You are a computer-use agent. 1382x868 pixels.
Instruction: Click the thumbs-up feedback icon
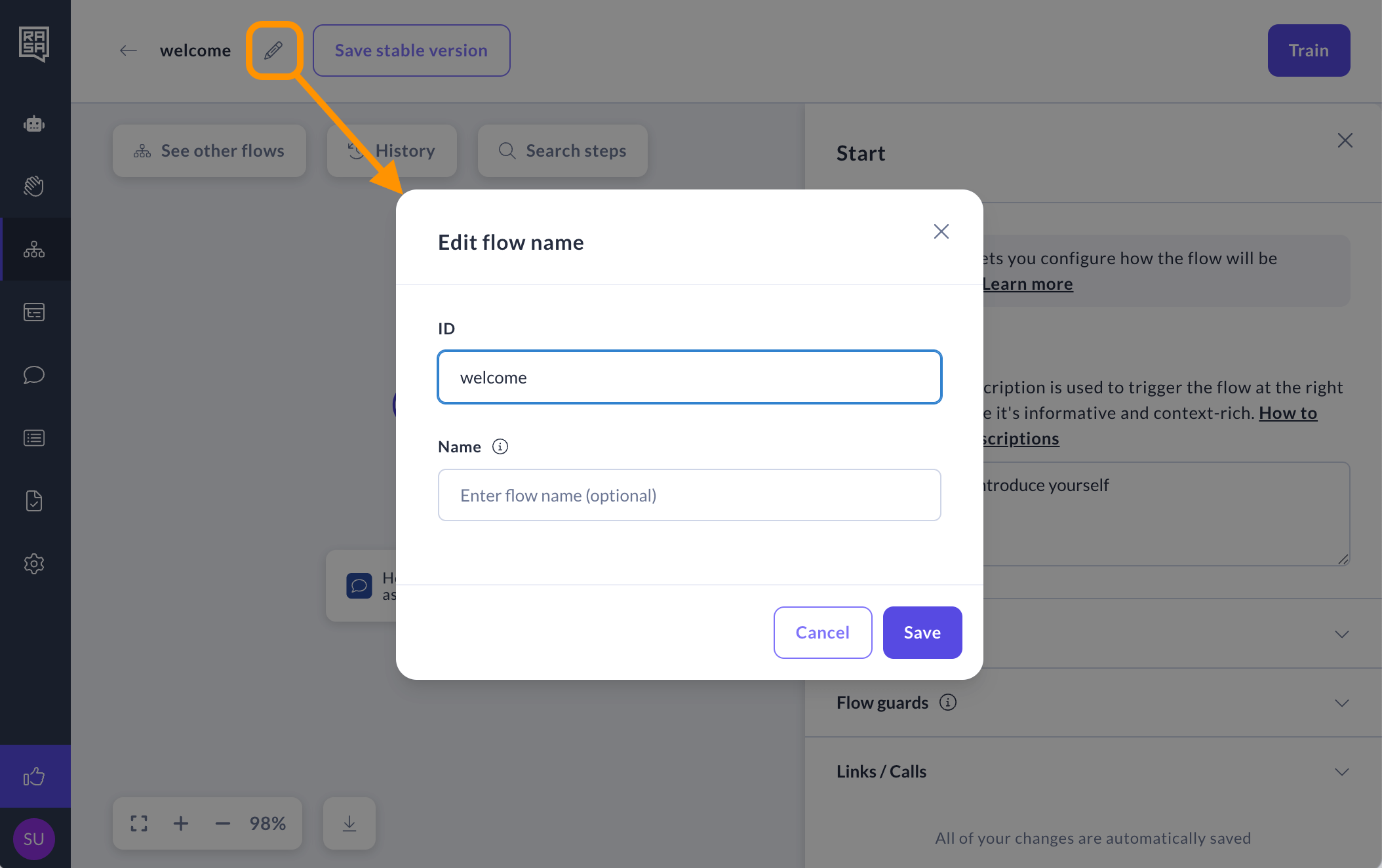[34, 777]
